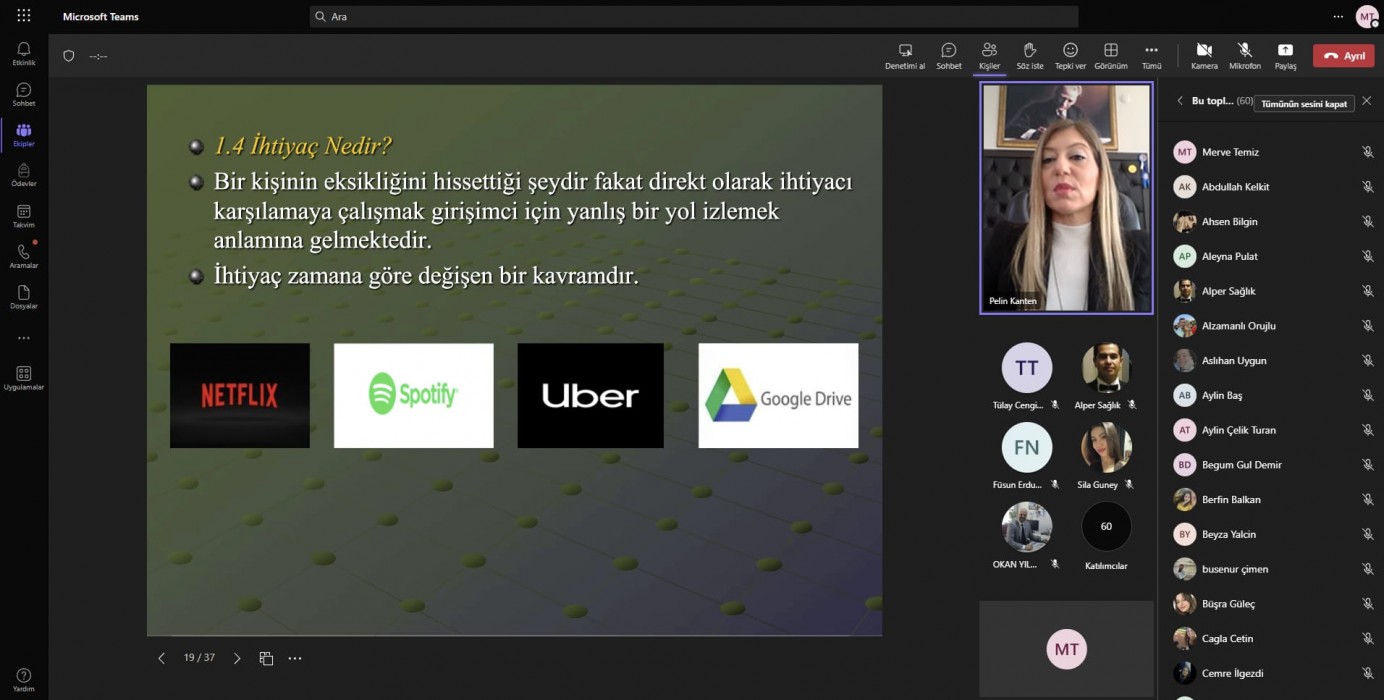Open slide grid view icon
Image resolution: width=1384 pixels, height=700 pixels.
click(266, 658)
